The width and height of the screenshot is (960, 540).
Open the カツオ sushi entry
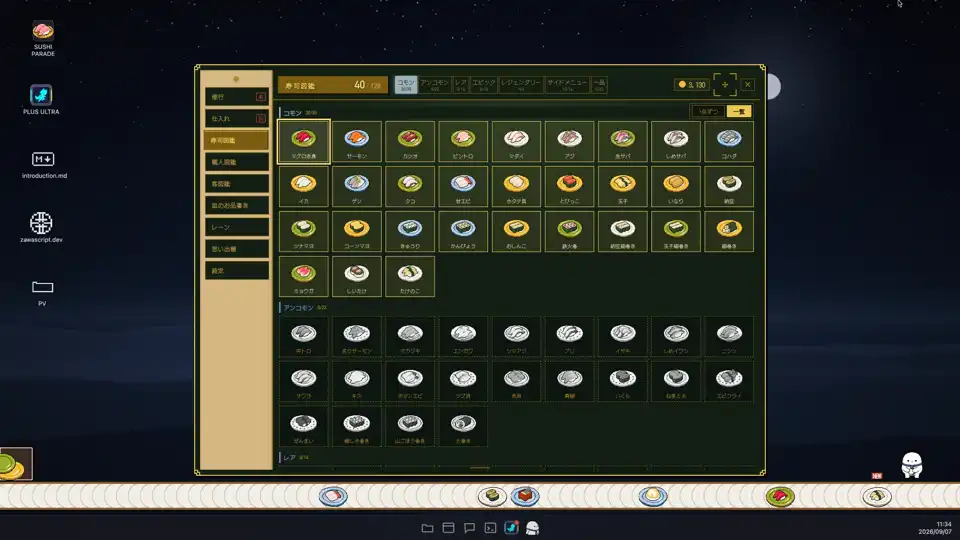coord(410,141)
